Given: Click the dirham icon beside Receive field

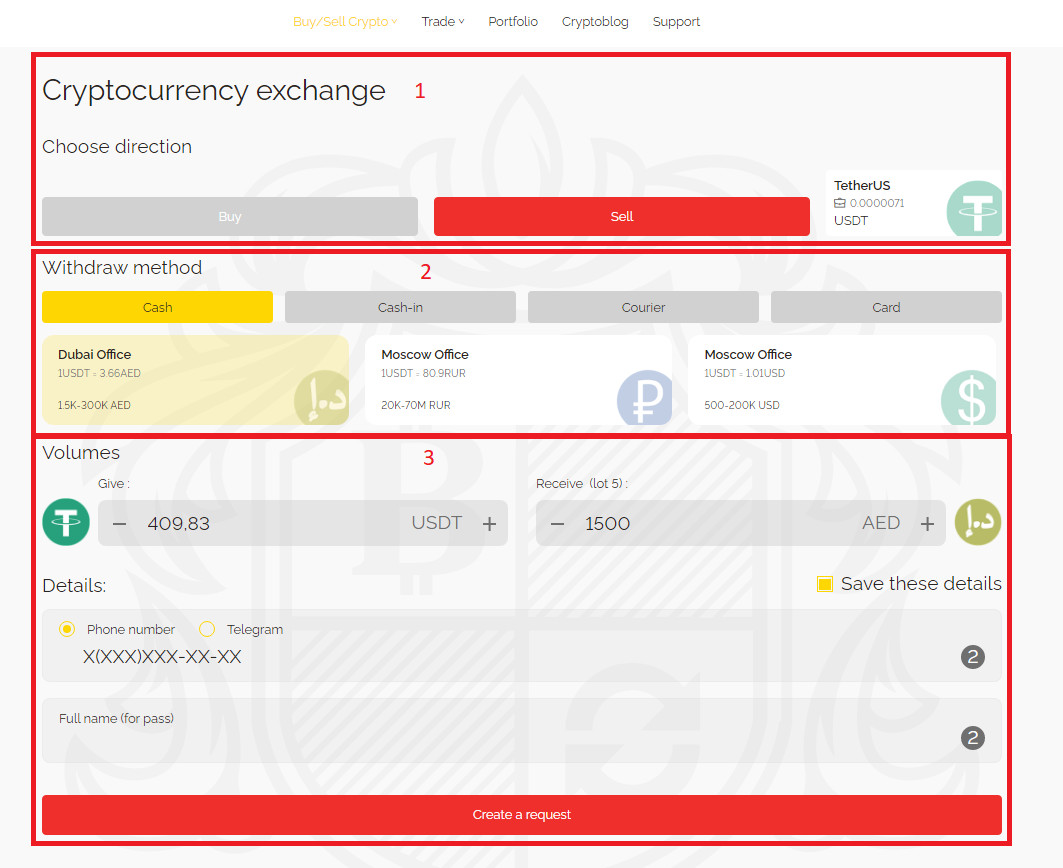Looking at the screenshot, I should [x=977, y=523].
